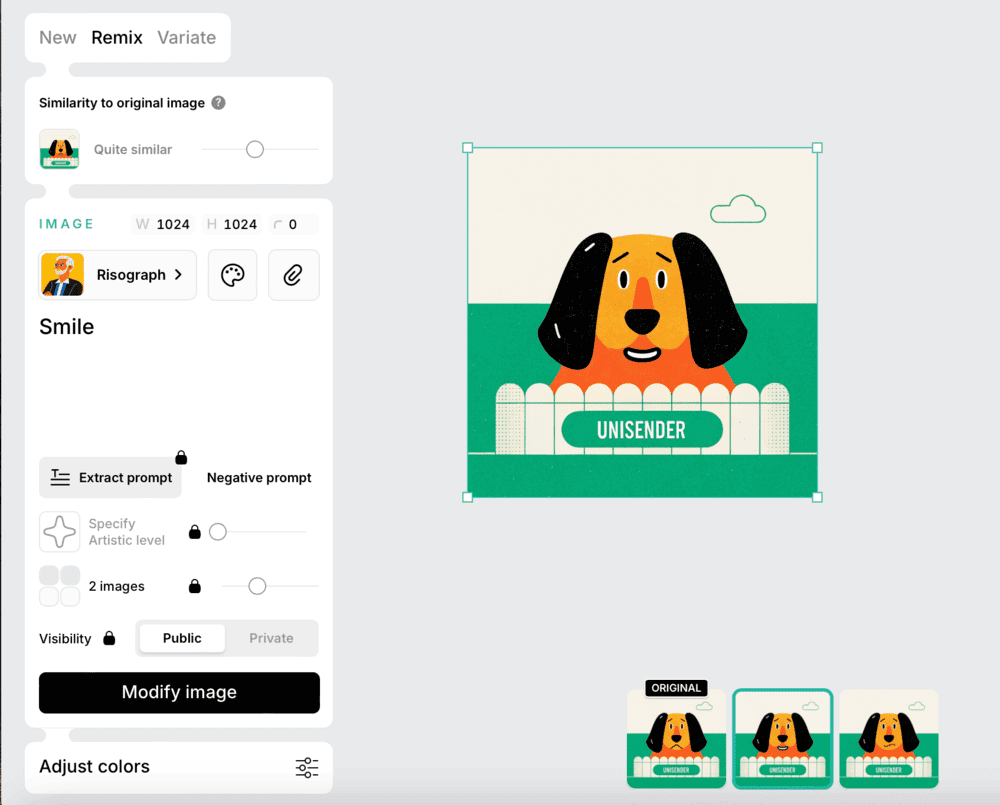
Task: Click the sparkle Artistic level icon
Action: click(x=59, y=531)
